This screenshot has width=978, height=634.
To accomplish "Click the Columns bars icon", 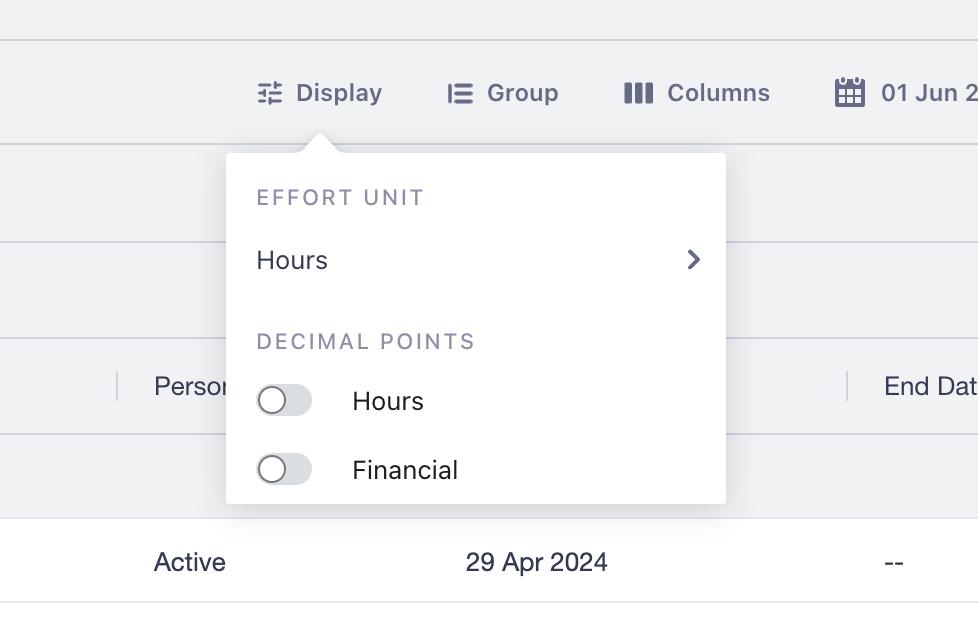I will (x=639, y=93).
